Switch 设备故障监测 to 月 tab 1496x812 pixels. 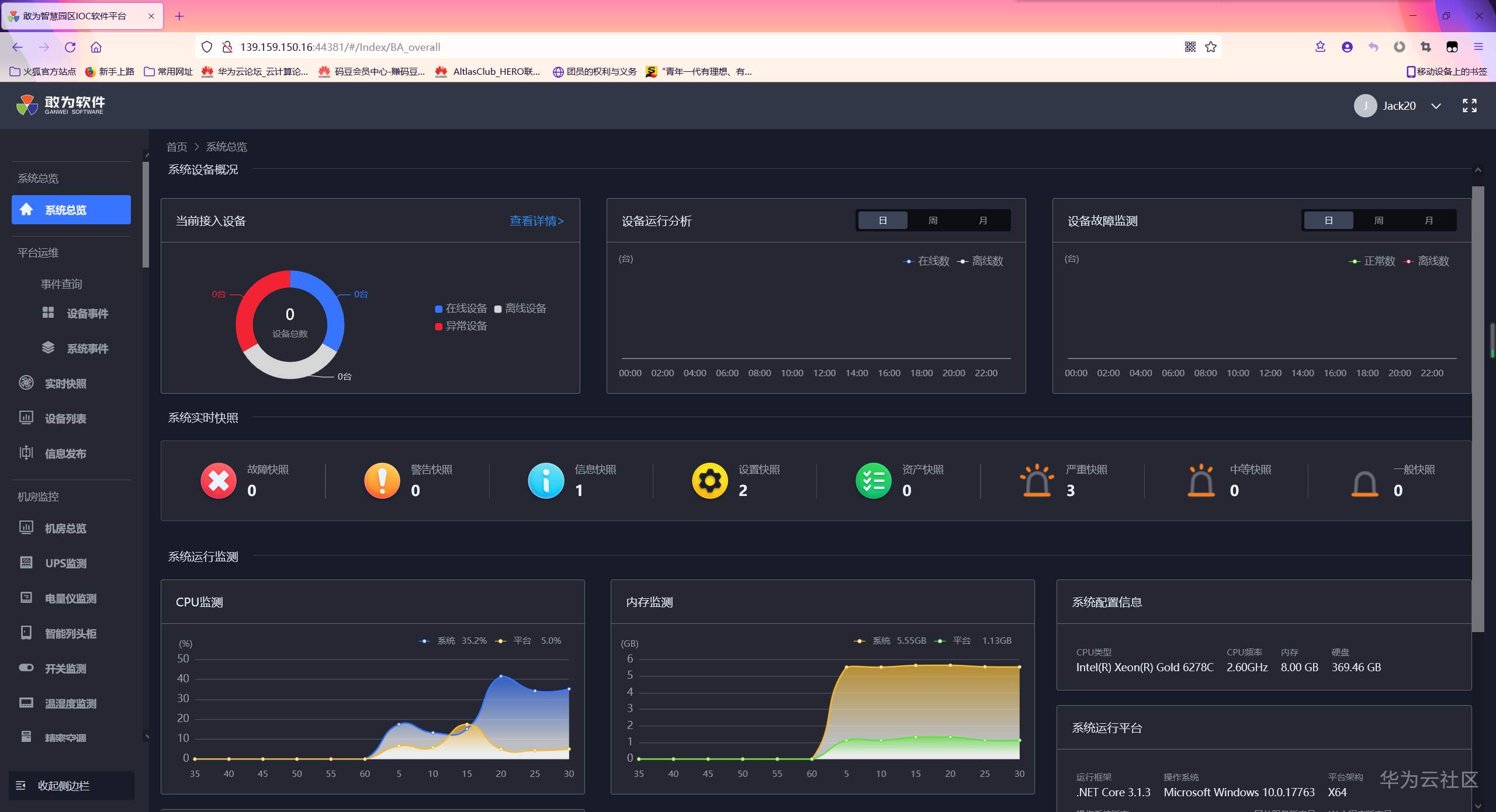point(1429,220)
